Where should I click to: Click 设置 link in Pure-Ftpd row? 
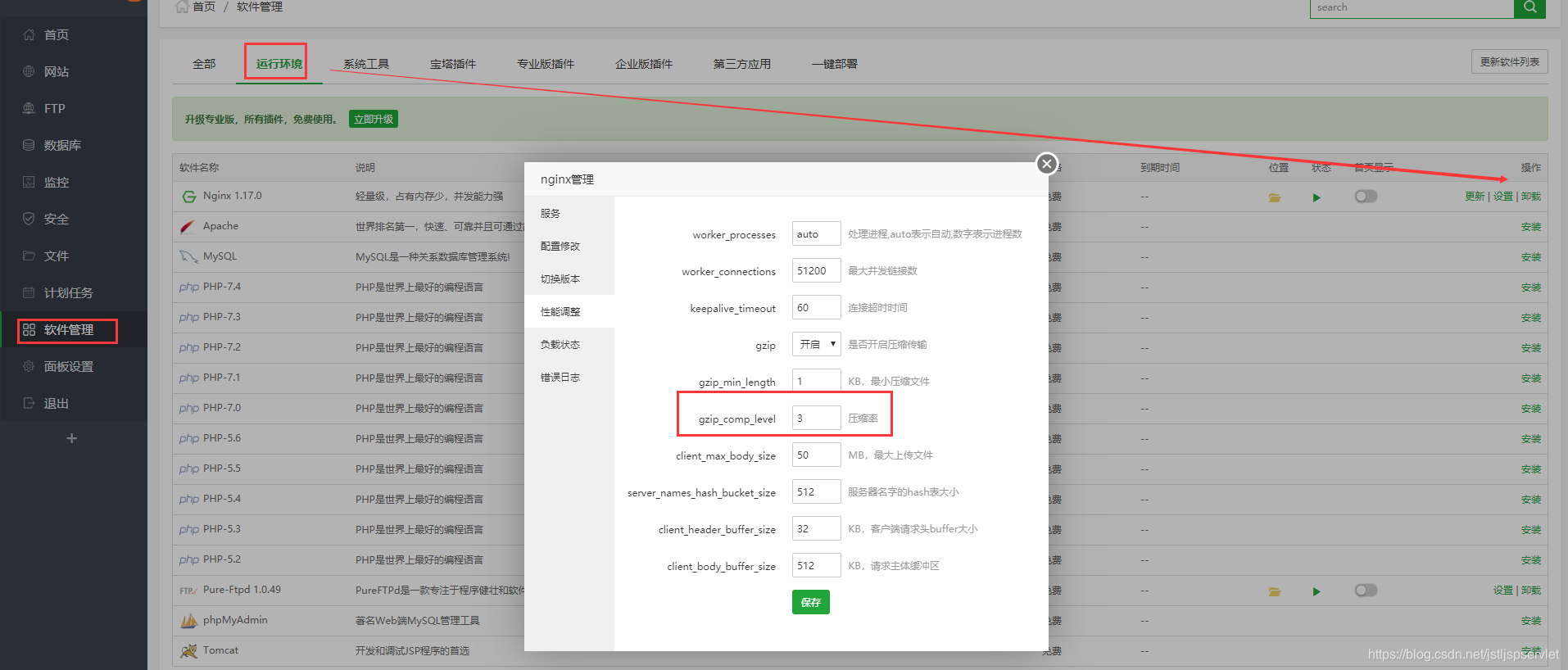tap(1503, 591)
